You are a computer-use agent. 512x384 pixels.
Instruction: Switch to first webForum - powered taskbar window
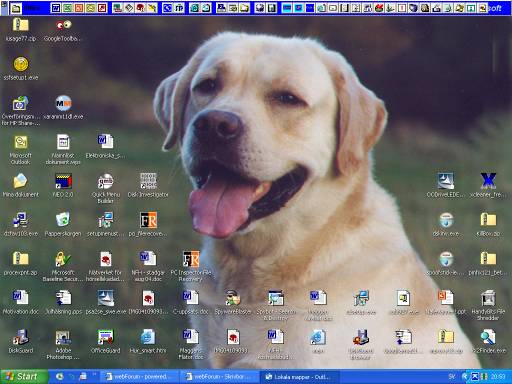(x=139, y=377)
